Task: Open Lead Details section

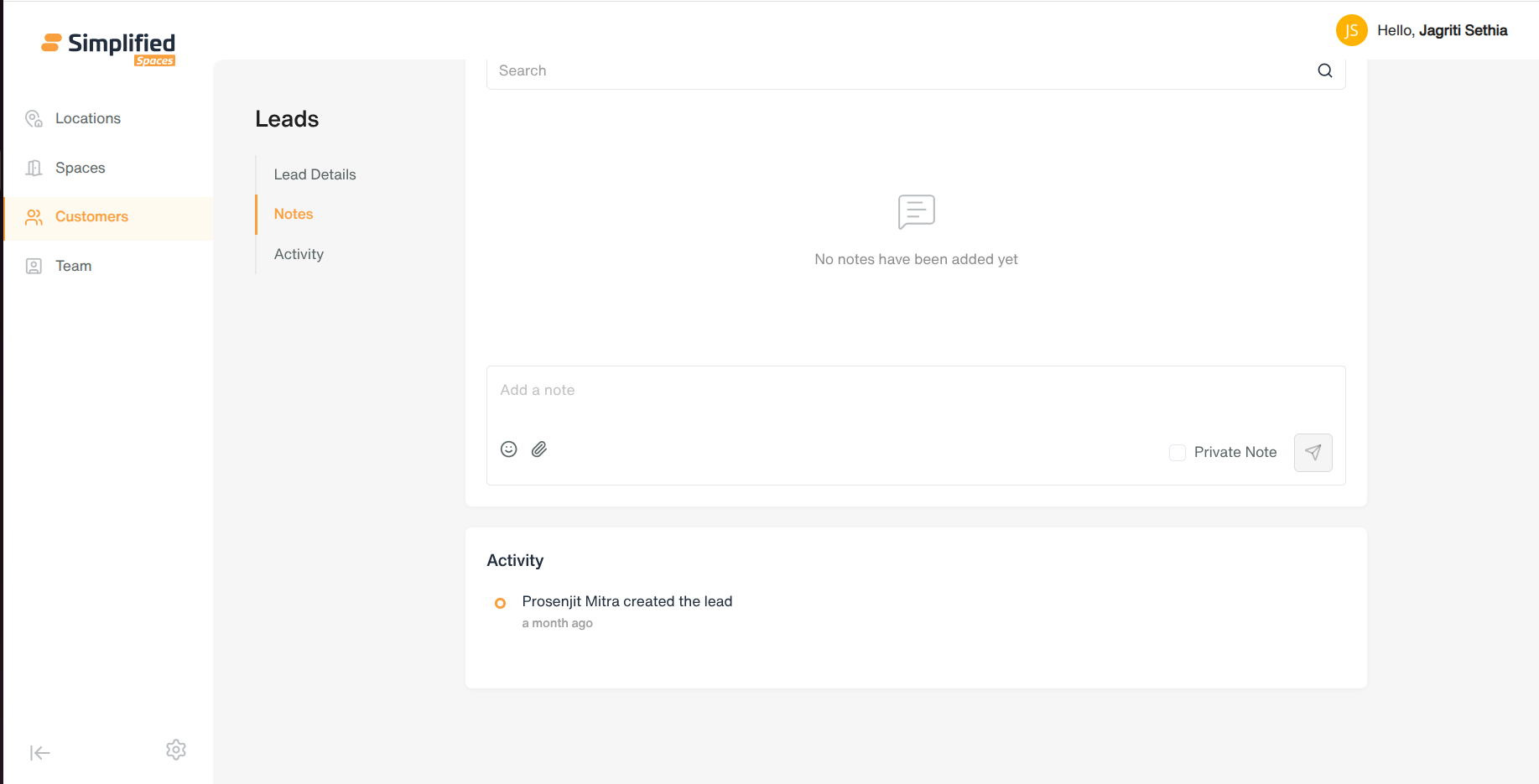Action: [315, 174]
